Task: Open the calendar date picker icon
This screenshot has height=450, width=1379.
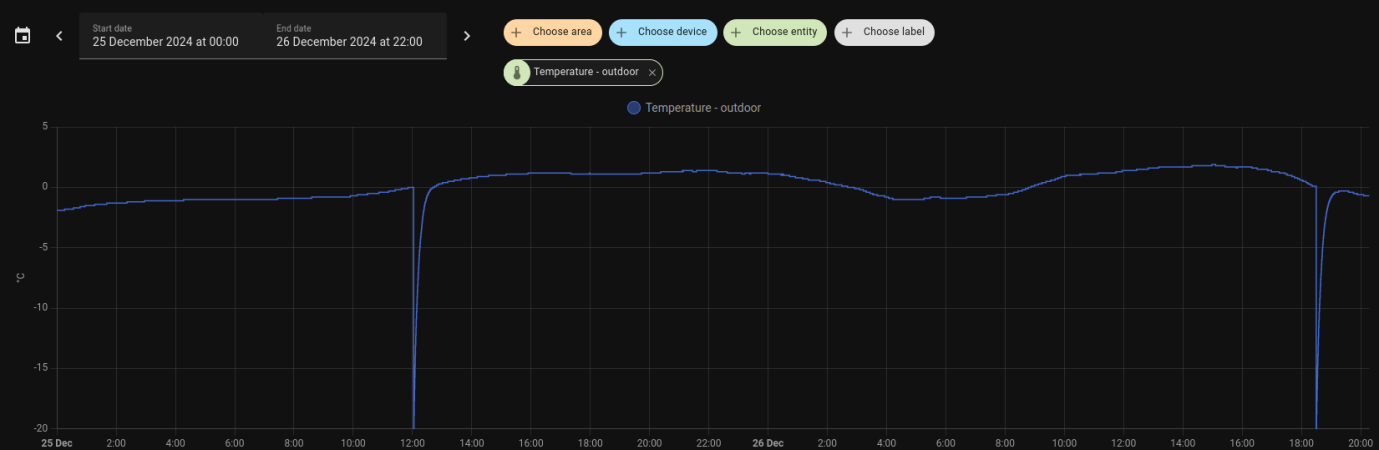Action: 22,36
